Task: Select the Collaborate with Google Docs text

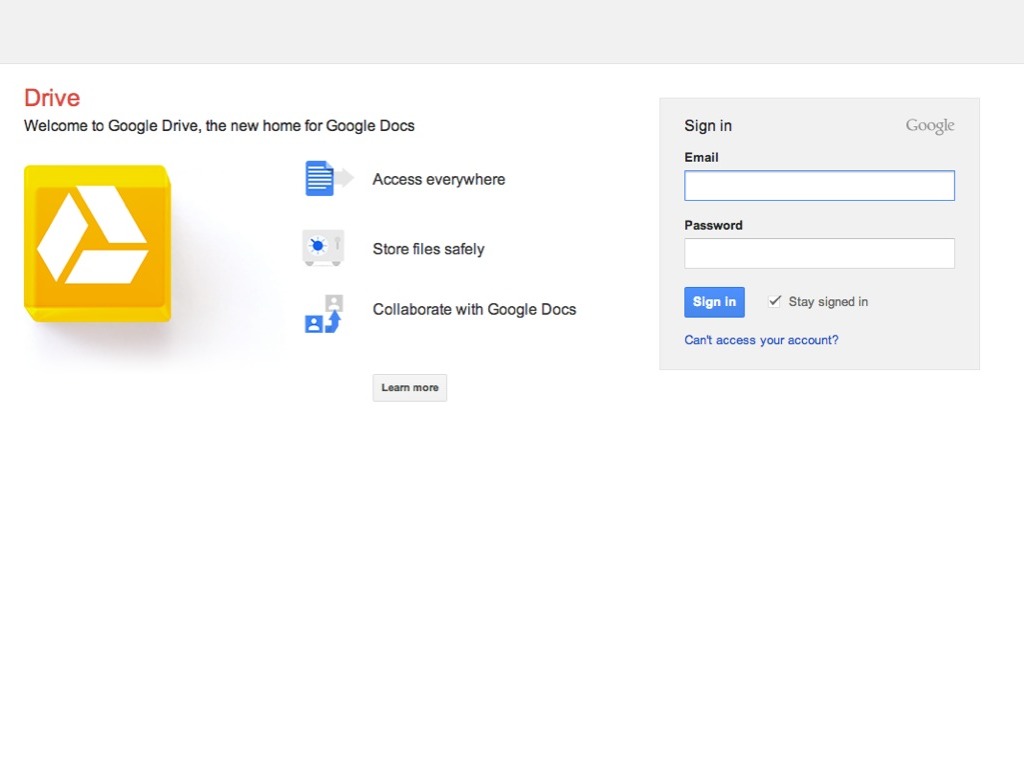Action: coord(474,310)
